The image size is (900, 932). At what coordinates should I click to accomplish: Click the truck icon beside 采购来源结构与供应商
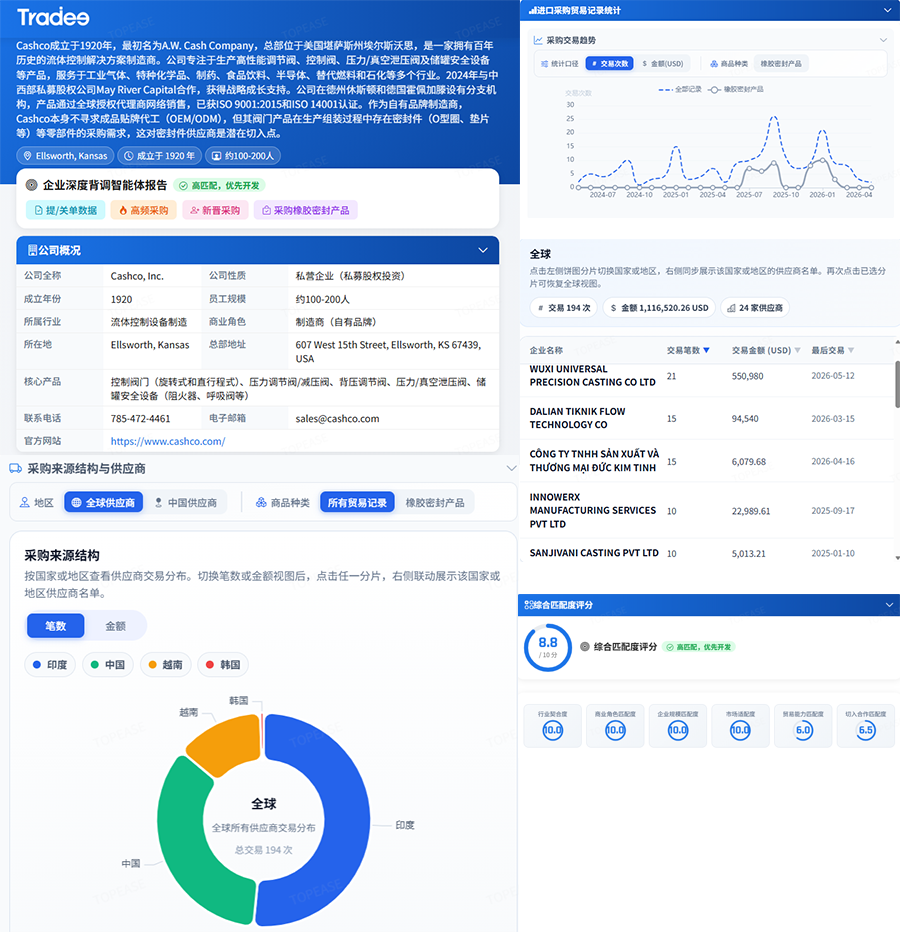click(15, 468)
